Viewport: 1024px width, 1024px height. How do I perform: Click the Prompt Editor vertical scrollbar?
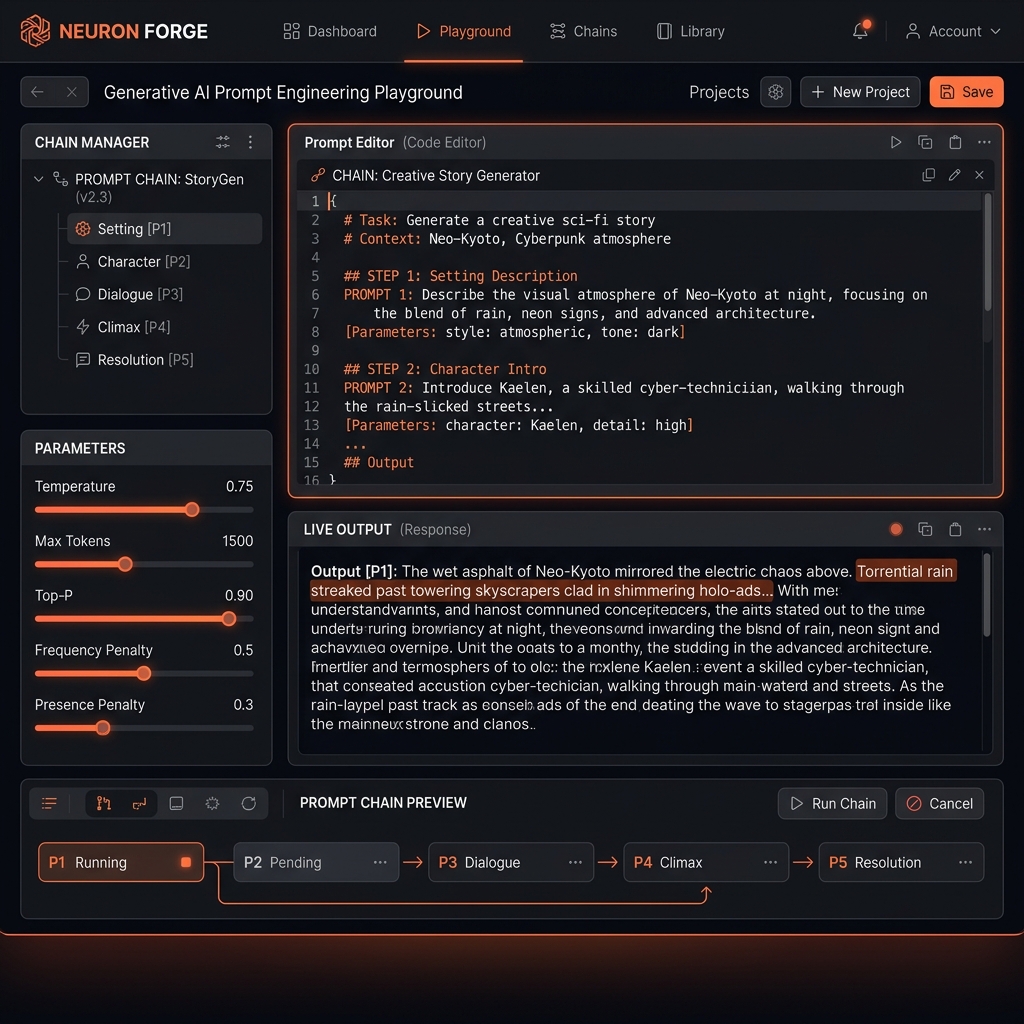(x=987, y=252)
